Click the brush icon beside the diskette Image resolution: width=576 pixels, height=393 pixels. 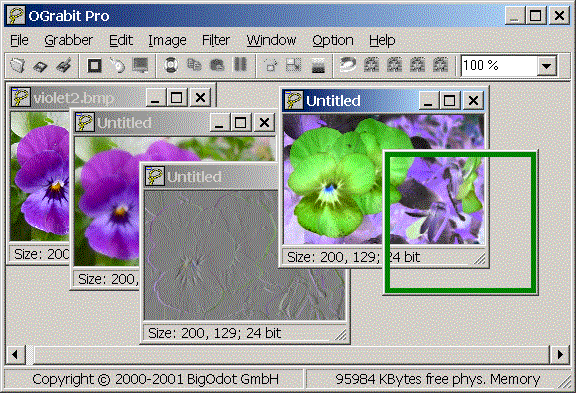coord(64,66)
